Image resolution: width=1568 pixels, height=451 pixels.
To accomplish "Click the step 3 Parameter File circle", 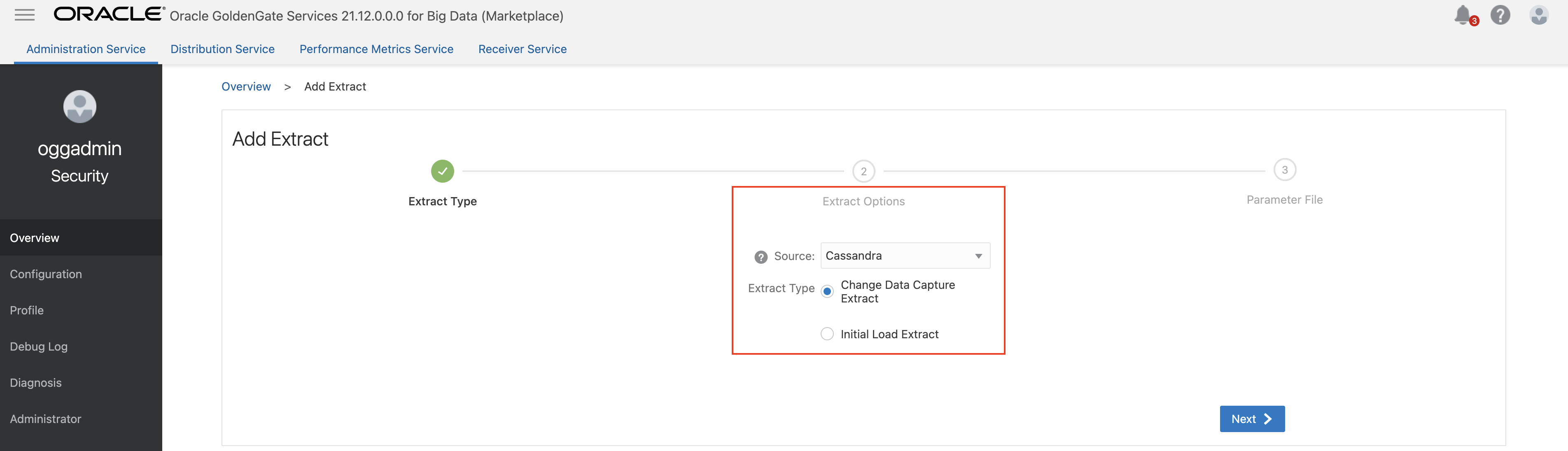I will coord(1284,170).
